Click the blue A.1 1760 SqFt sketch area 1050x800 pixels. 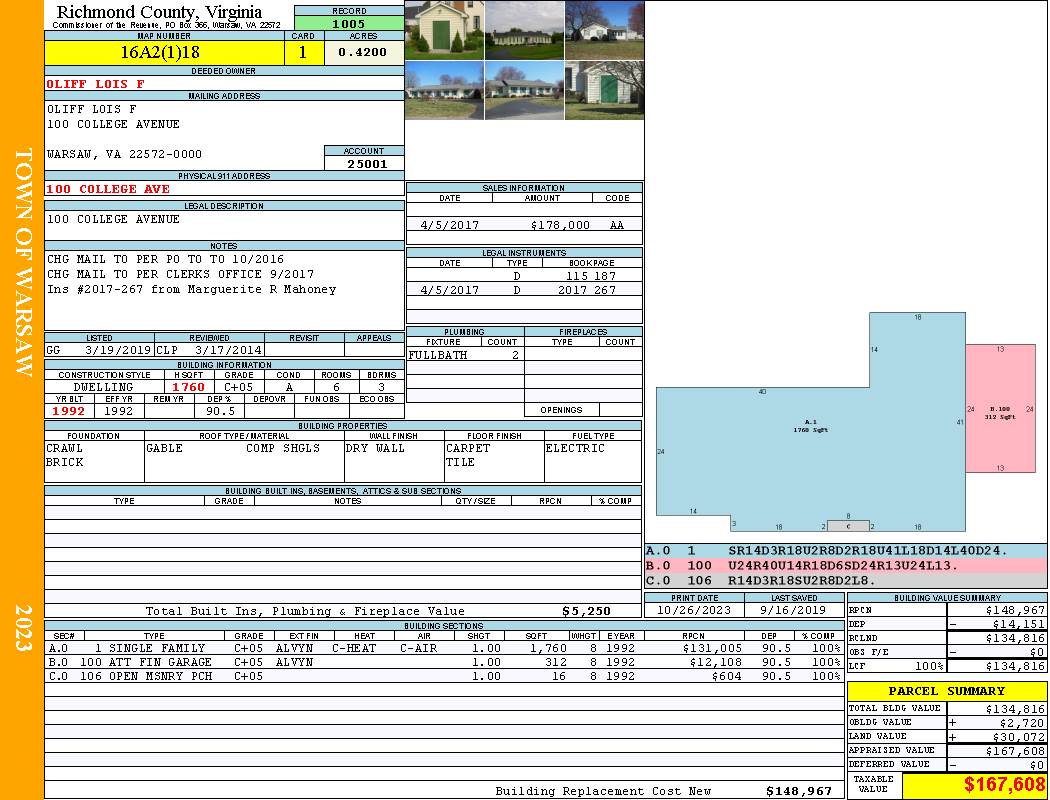pos(810,442)
